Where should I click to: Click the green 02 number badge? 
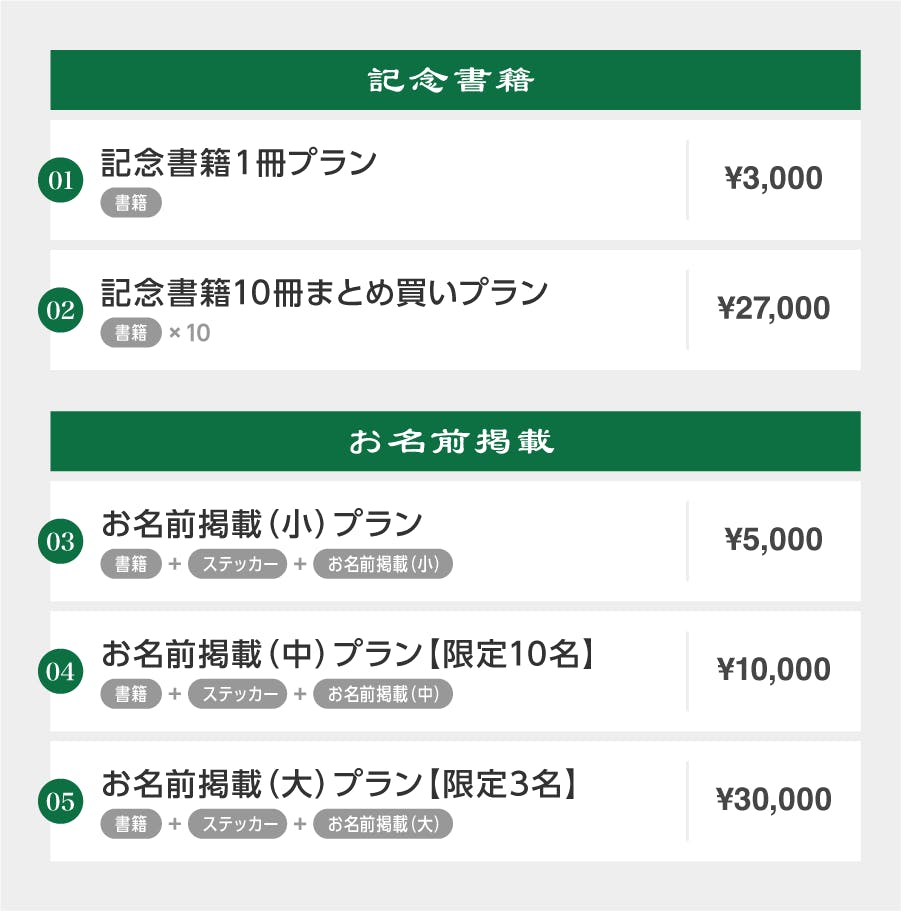tap(60, 311)
